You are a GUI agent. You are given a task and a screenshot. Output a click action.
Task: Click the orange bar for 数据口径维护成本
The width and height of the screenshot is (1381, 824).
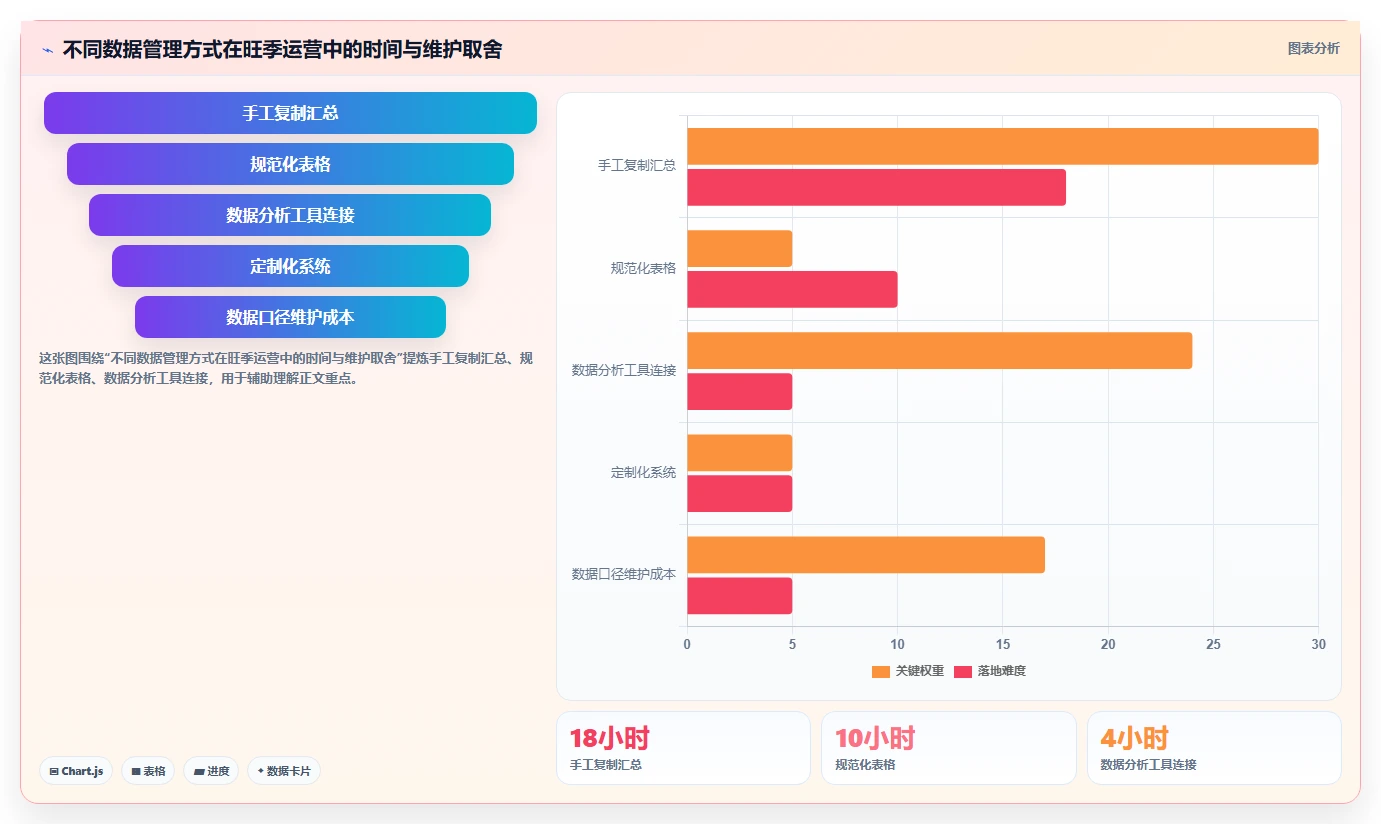(x=866, y=554)
